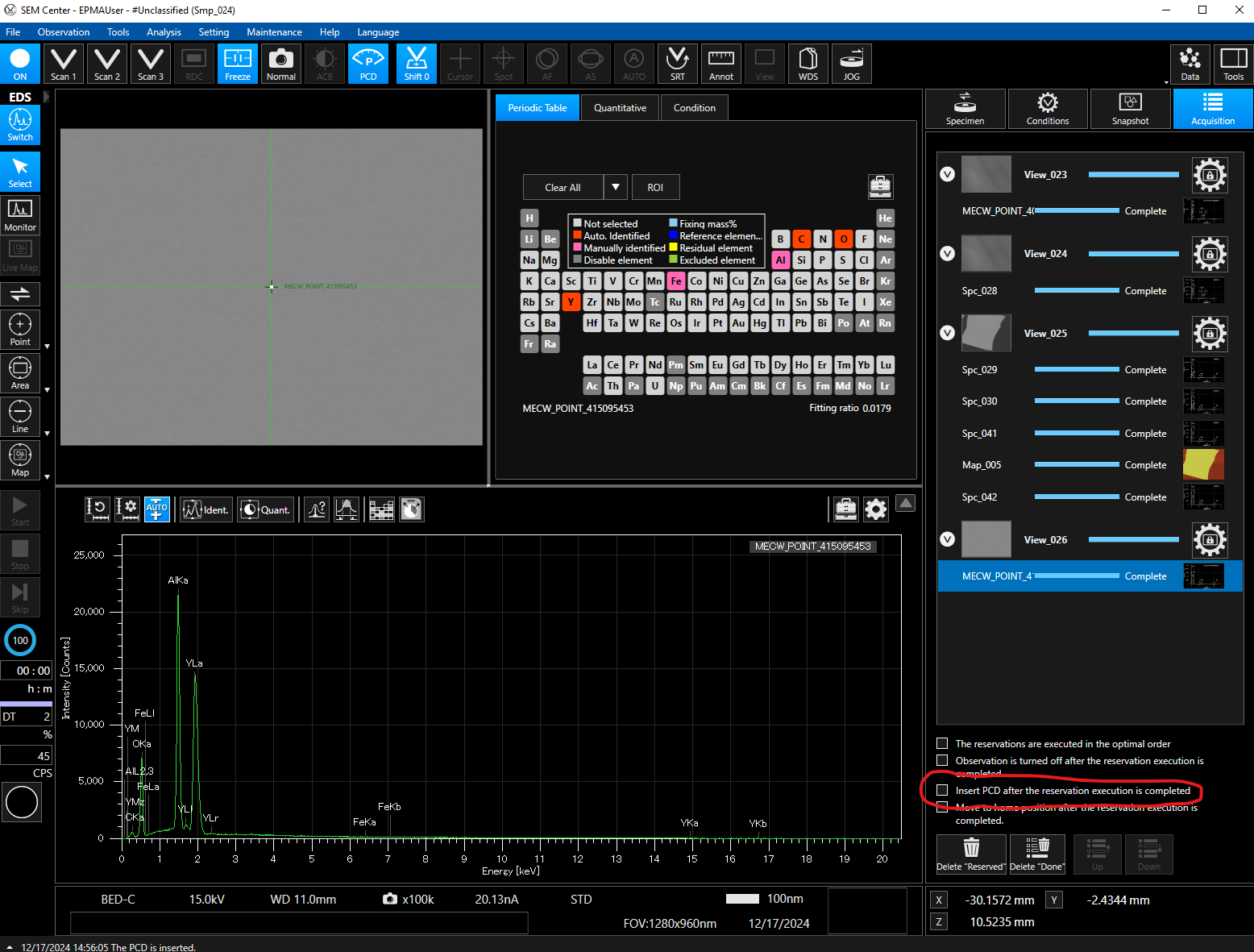Click the Map_005 colored thumbnail
Image resolution: width=1254 pixels, height=952 pixels.
tap(1202, 465)
